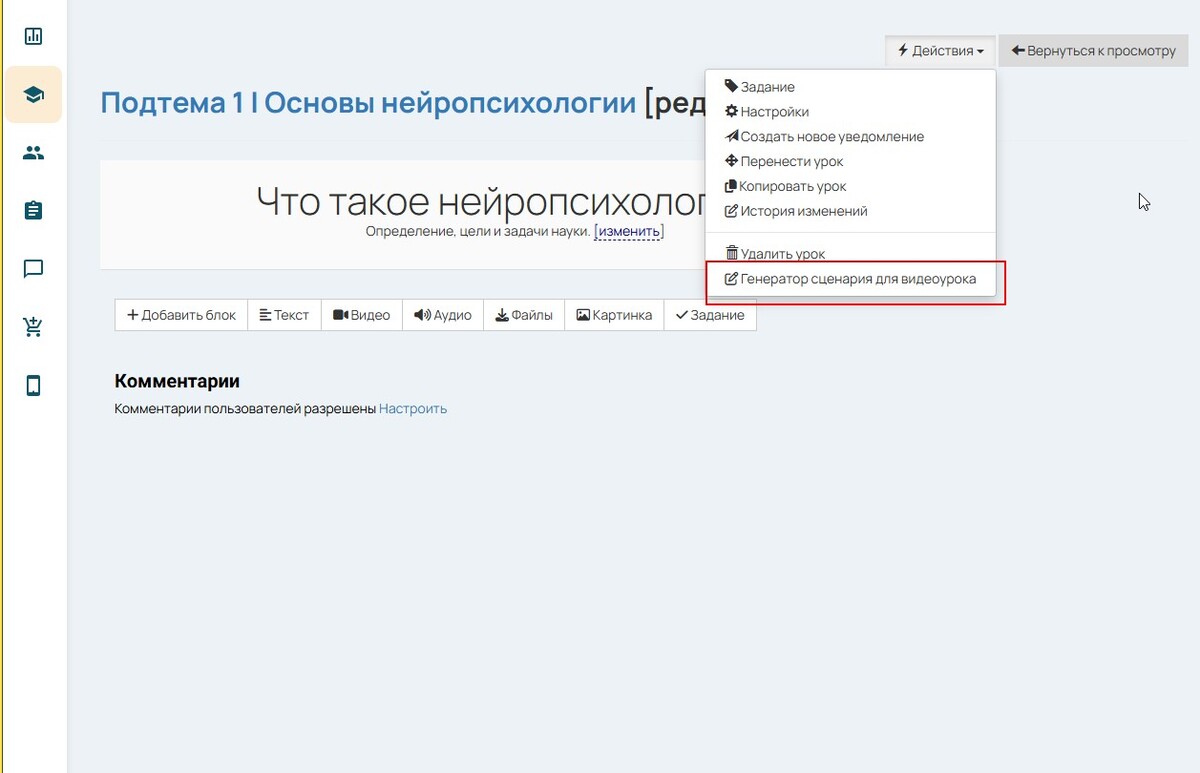Open the Настроить comments link

click(413, 408)
